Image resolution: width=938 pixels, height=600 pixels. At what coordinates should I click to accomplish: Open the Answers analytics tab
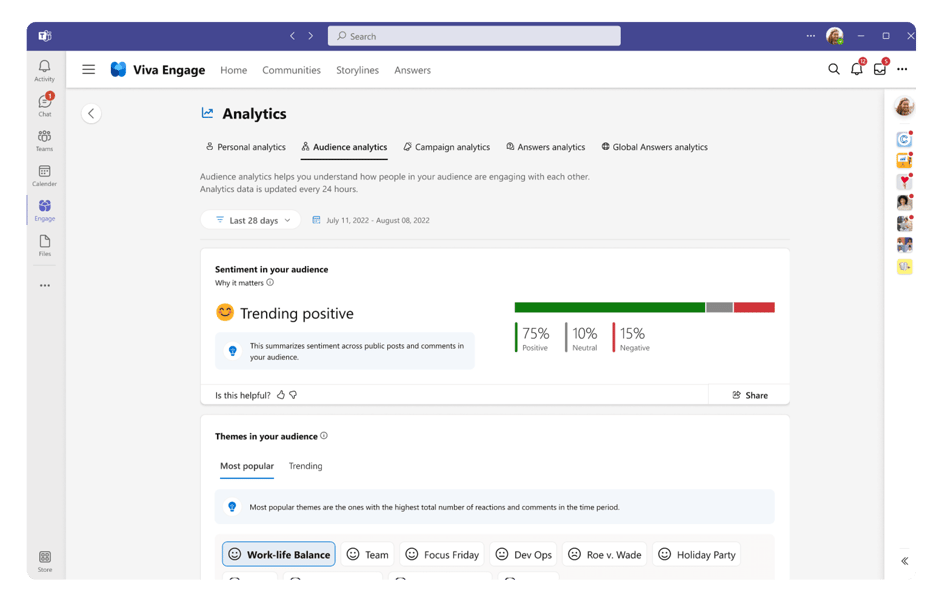[546, 147]
